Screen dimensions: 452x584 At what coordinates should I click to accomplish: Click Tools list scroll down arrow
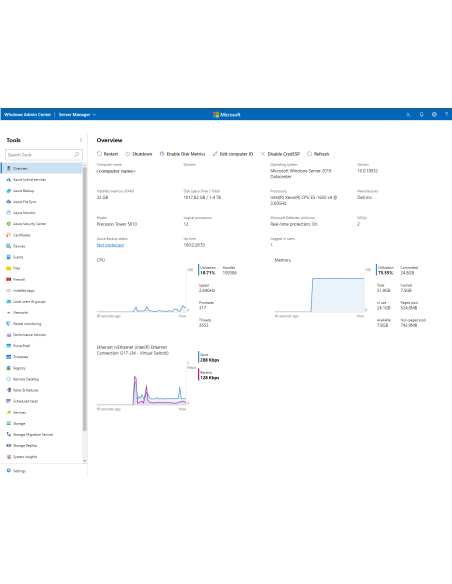[x=85, y=461]
